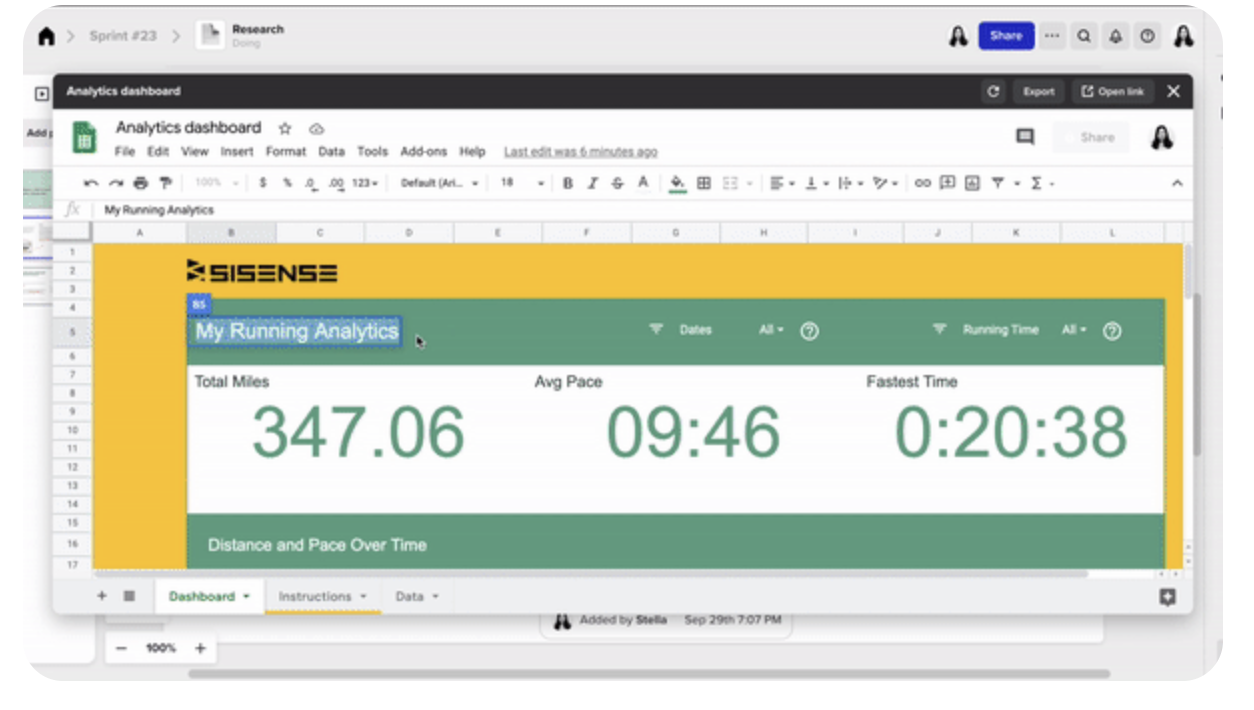Open the Add-ons menu
The image size is (1254, 710).
(x=424, y=152)
